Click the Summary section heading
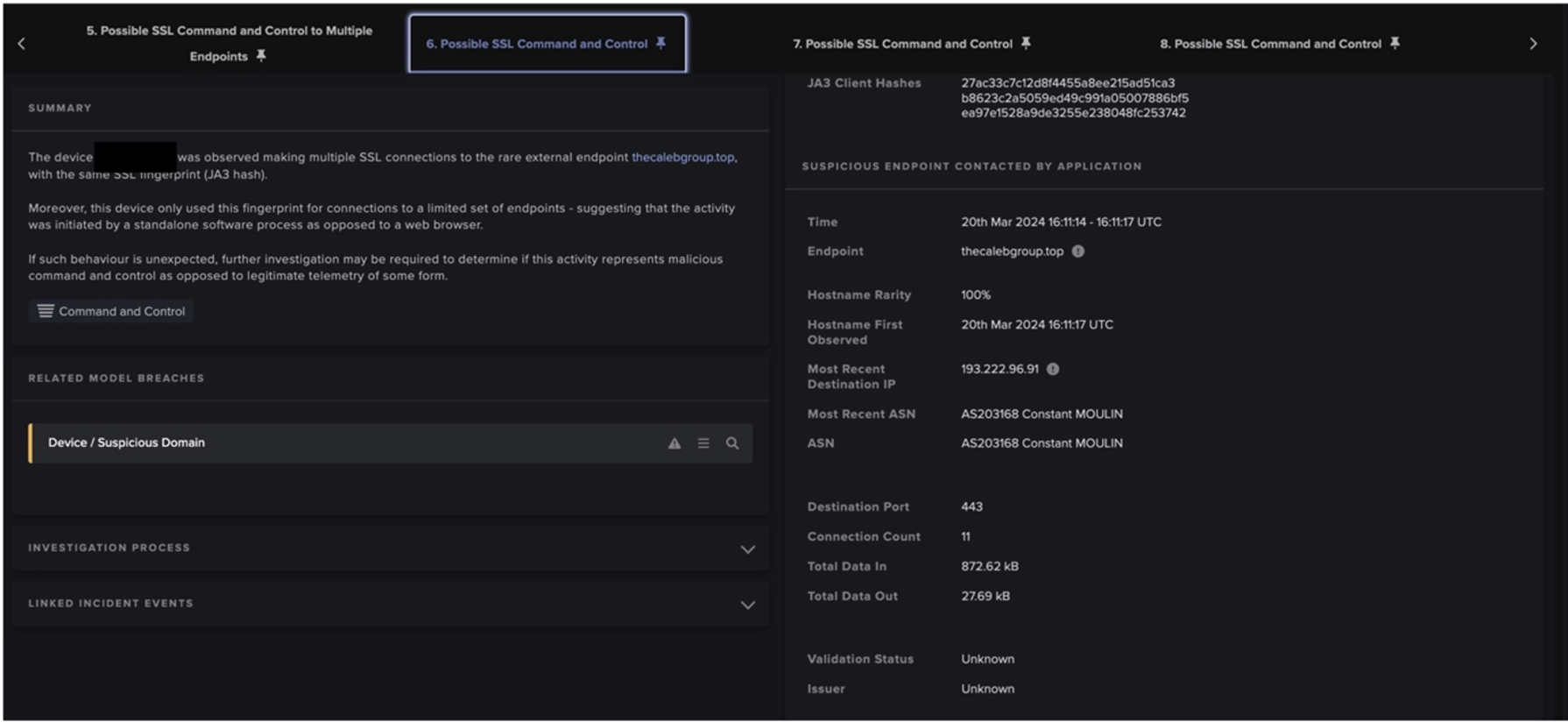 coord(60,108)
